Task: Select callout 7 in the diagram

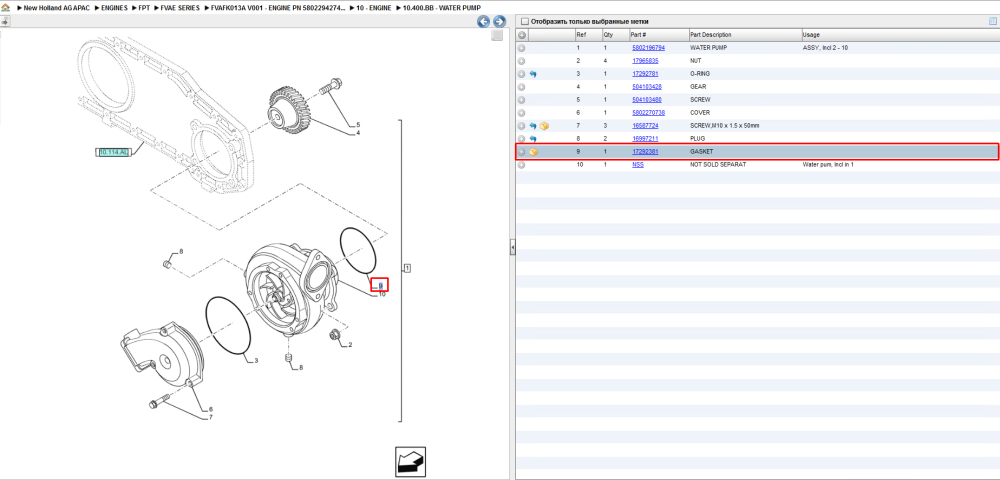Action: click(x=210, y=418)
